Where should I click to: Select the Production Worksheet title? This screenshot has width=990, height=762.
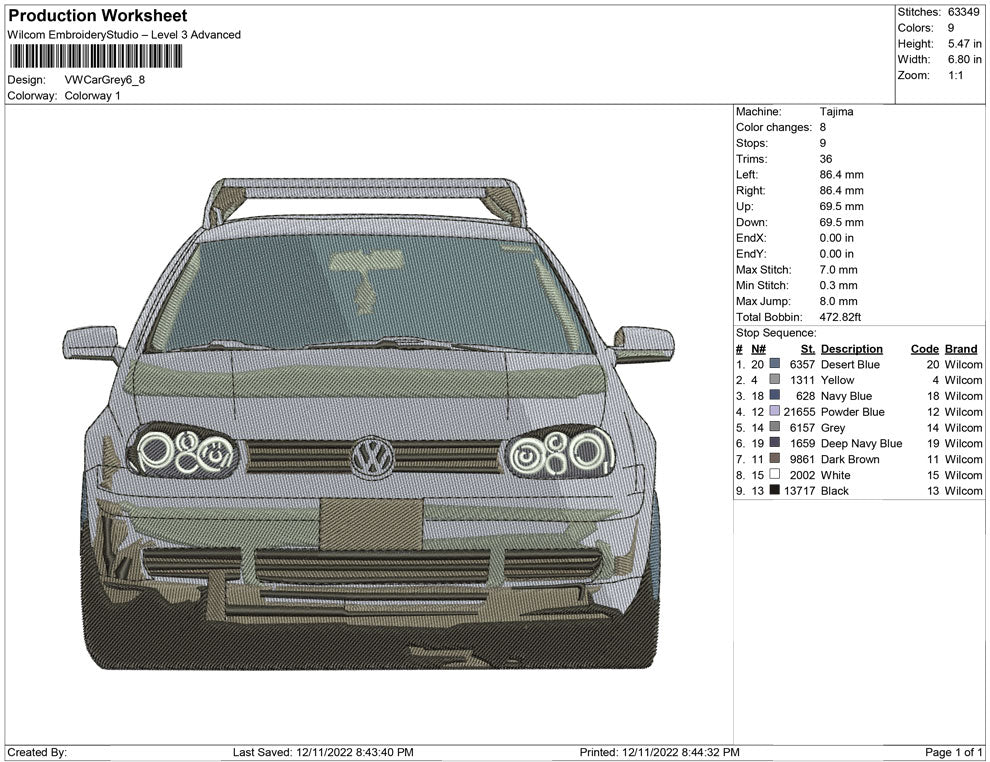point(97,16)
